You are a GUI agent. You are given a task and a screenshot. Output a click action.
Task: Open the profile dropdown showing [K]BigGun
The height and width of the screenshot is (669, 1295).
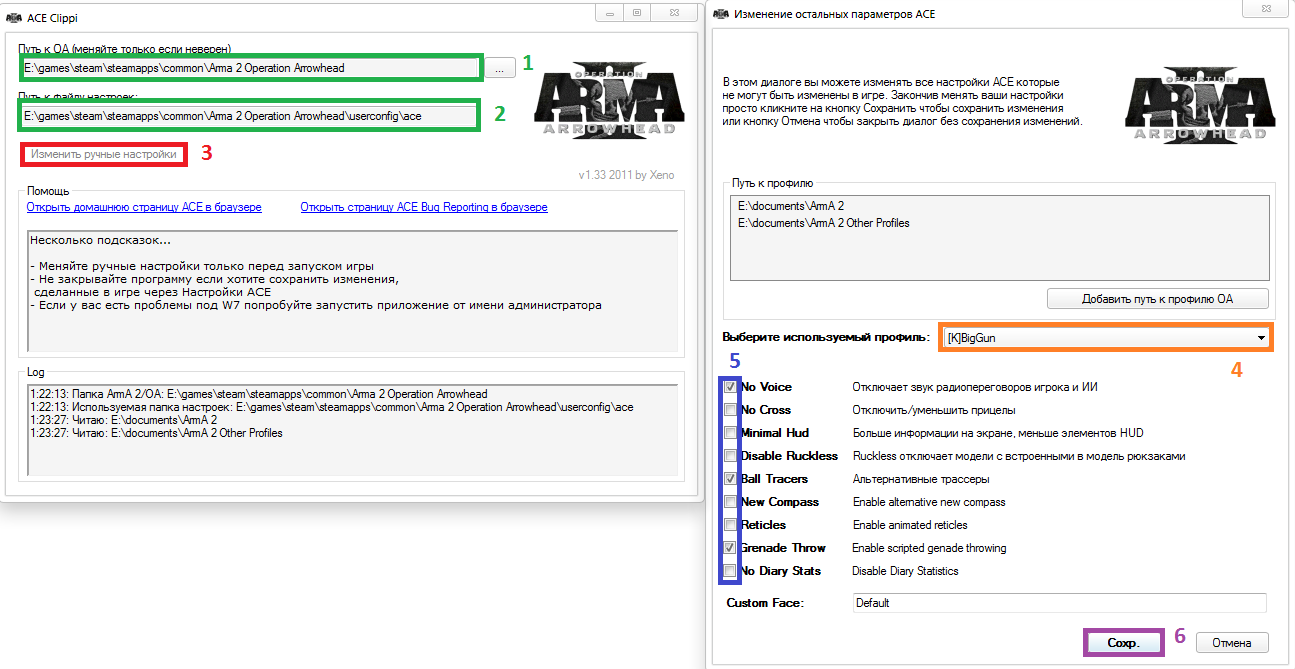[x=1106, y=338]
